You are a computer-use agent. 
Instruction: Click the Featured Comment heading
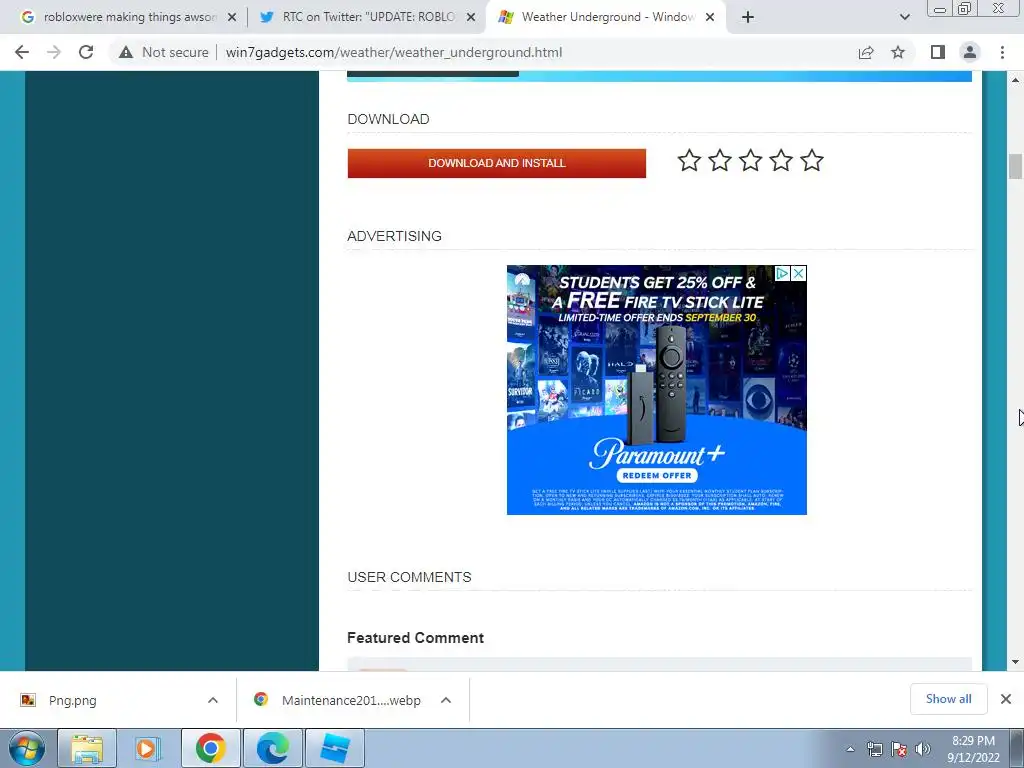(415, 638)
